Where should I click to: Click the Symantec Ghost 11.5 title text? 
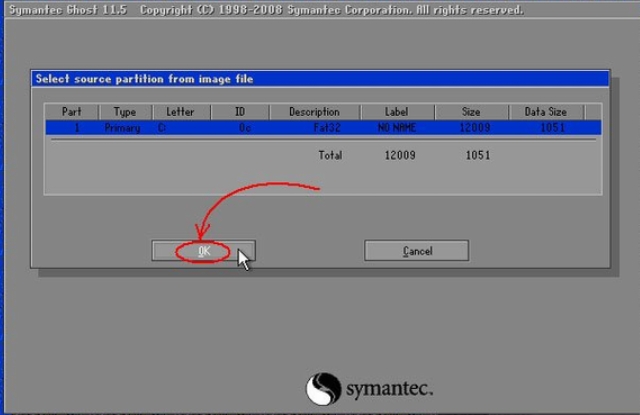coord(68,10)
